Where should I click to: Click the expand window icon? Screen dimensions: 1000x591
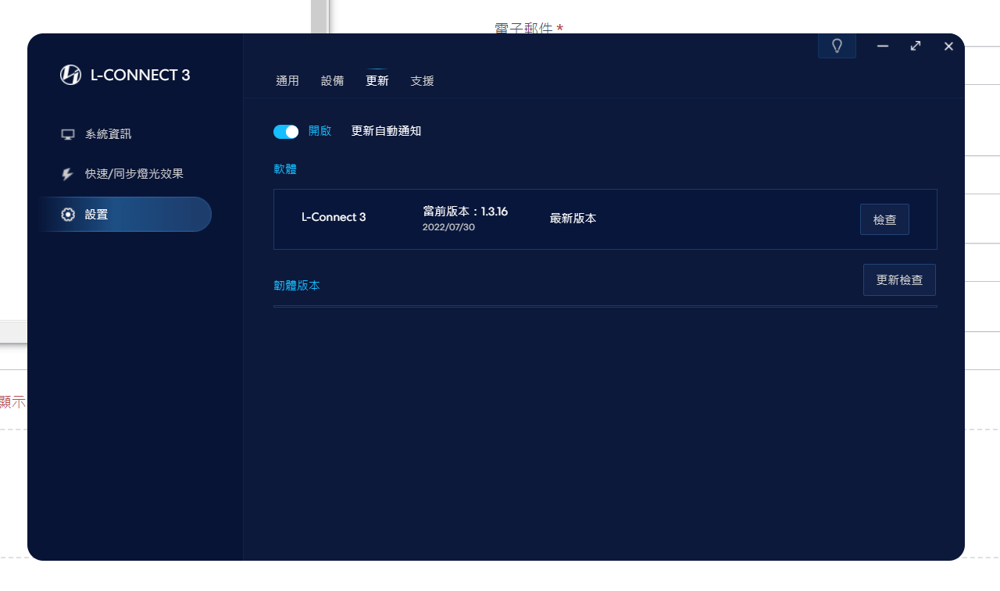pyautogui.click(x=914, y=45)
